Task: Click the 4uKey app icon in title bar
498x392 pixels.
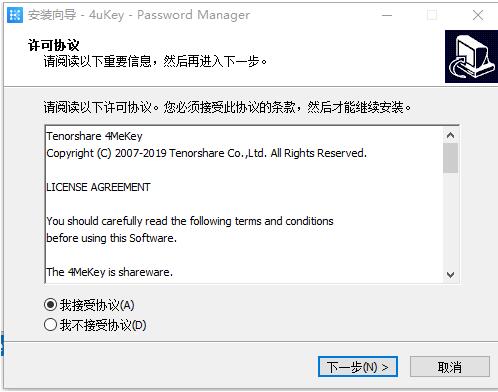Action: (15, 15)
